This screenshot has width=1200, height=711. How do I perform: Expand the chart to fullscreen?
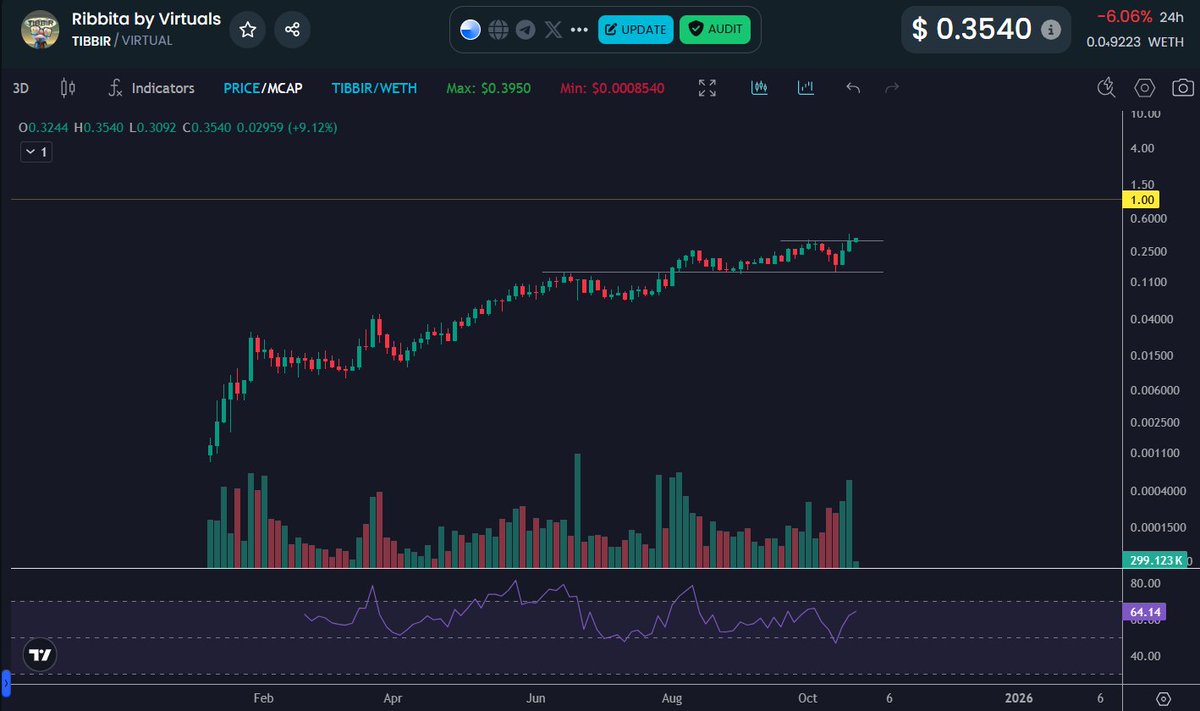pos(707,88)
